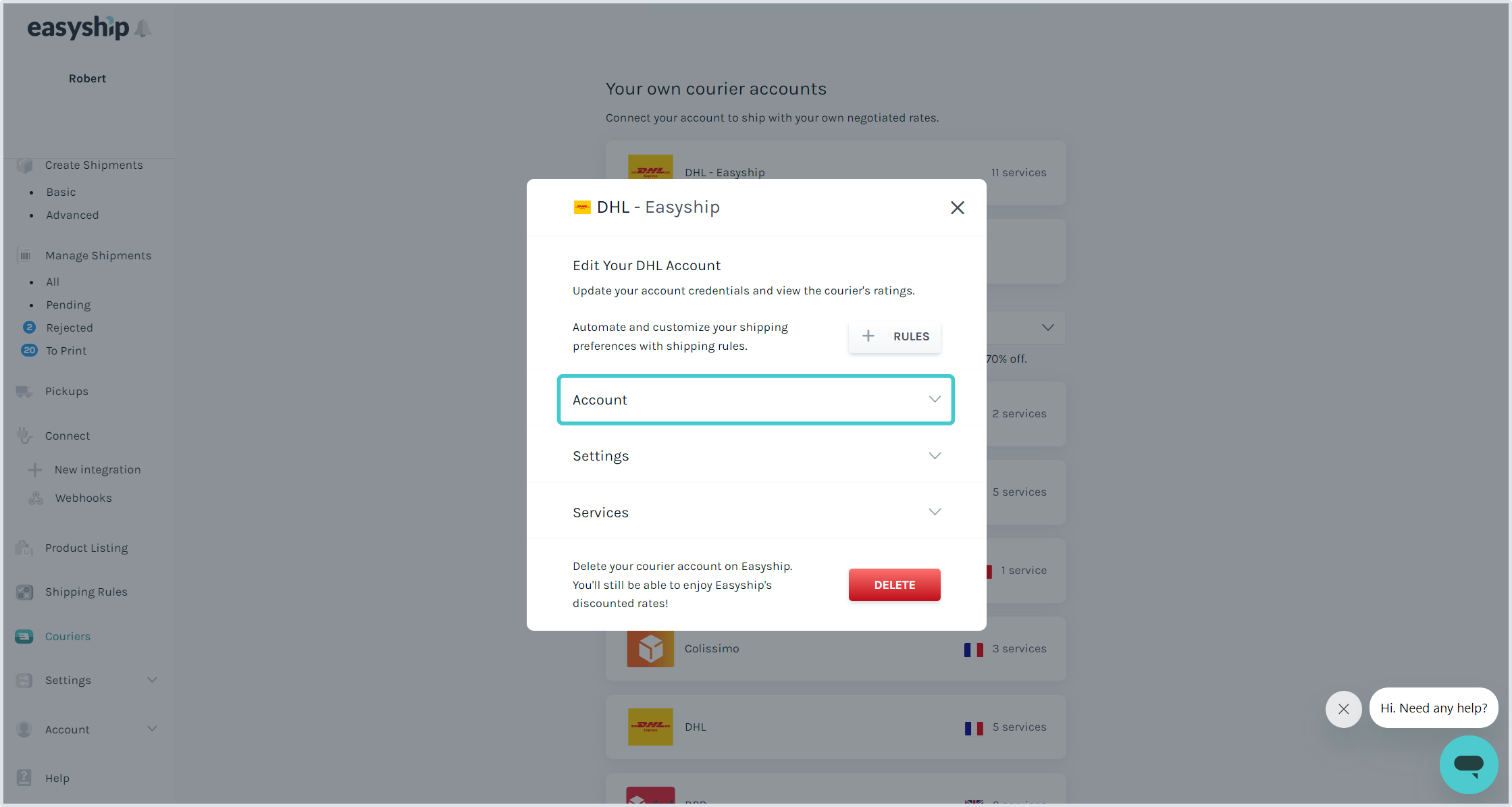Dismiss the help message with X
This screenshot has width=1512, height=807.
1344,709
